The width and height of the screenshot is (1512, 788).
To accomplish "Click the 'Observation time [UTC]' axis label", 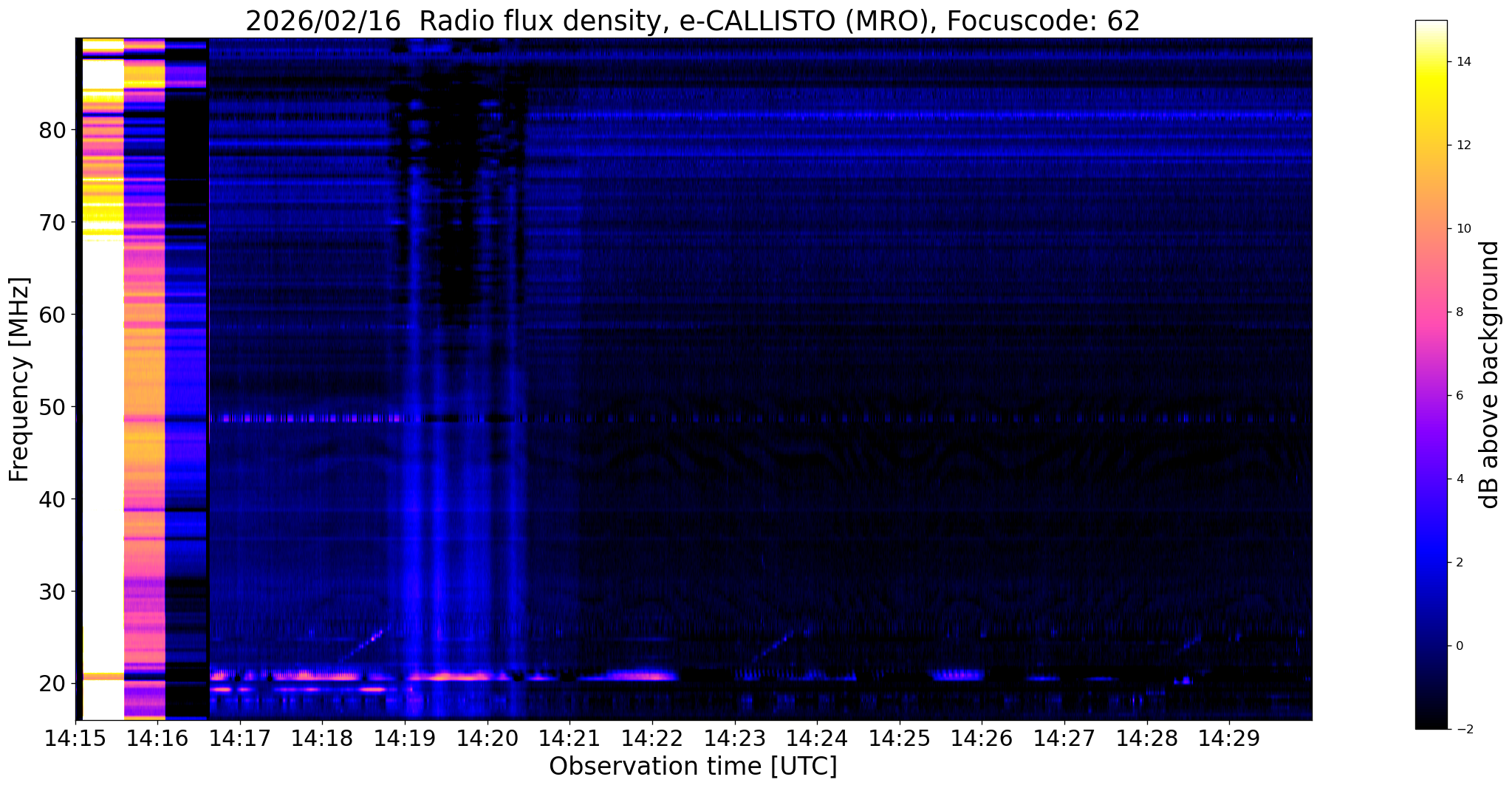I will [x=693, y=766].
